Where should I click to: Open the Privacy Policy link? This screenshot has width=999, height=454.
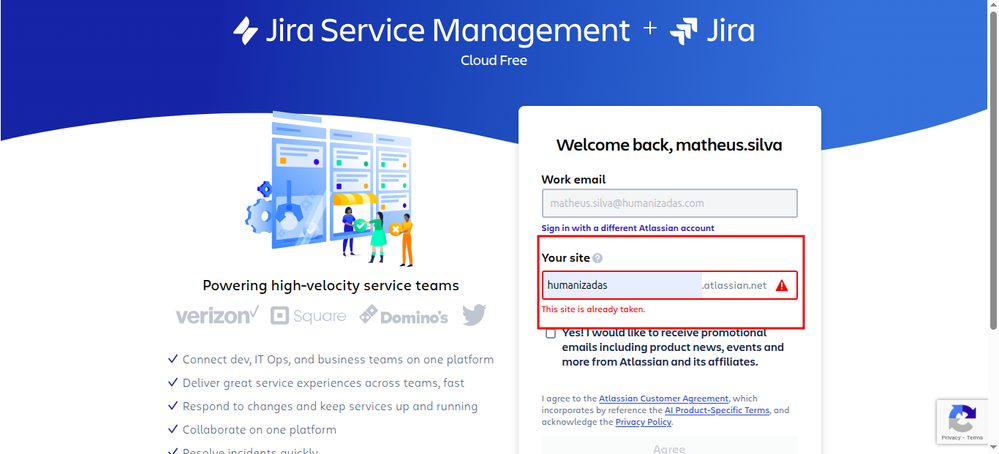[x=643, y=422]
